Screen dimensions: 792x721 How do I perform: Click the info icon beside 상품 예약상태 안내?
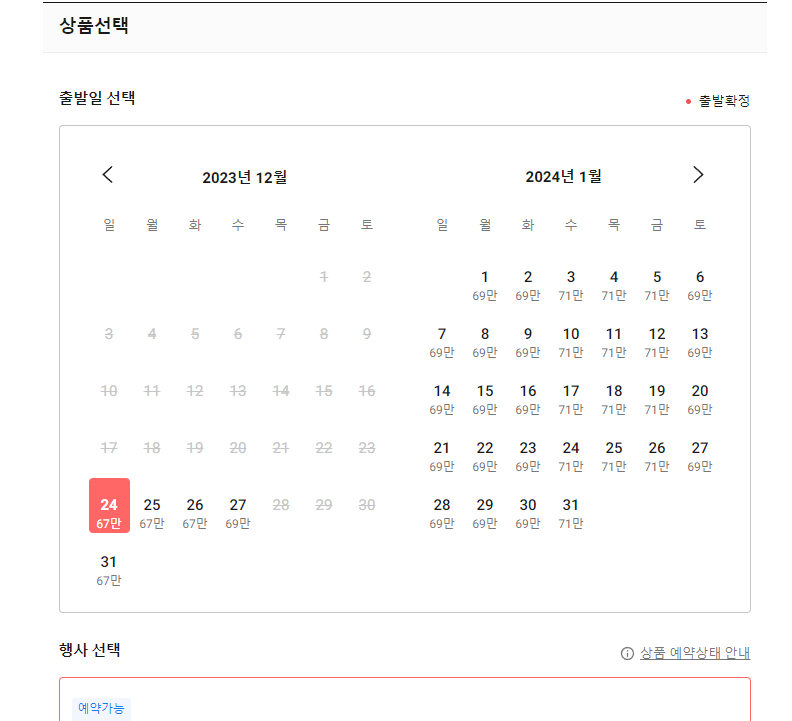pos(627,654)
